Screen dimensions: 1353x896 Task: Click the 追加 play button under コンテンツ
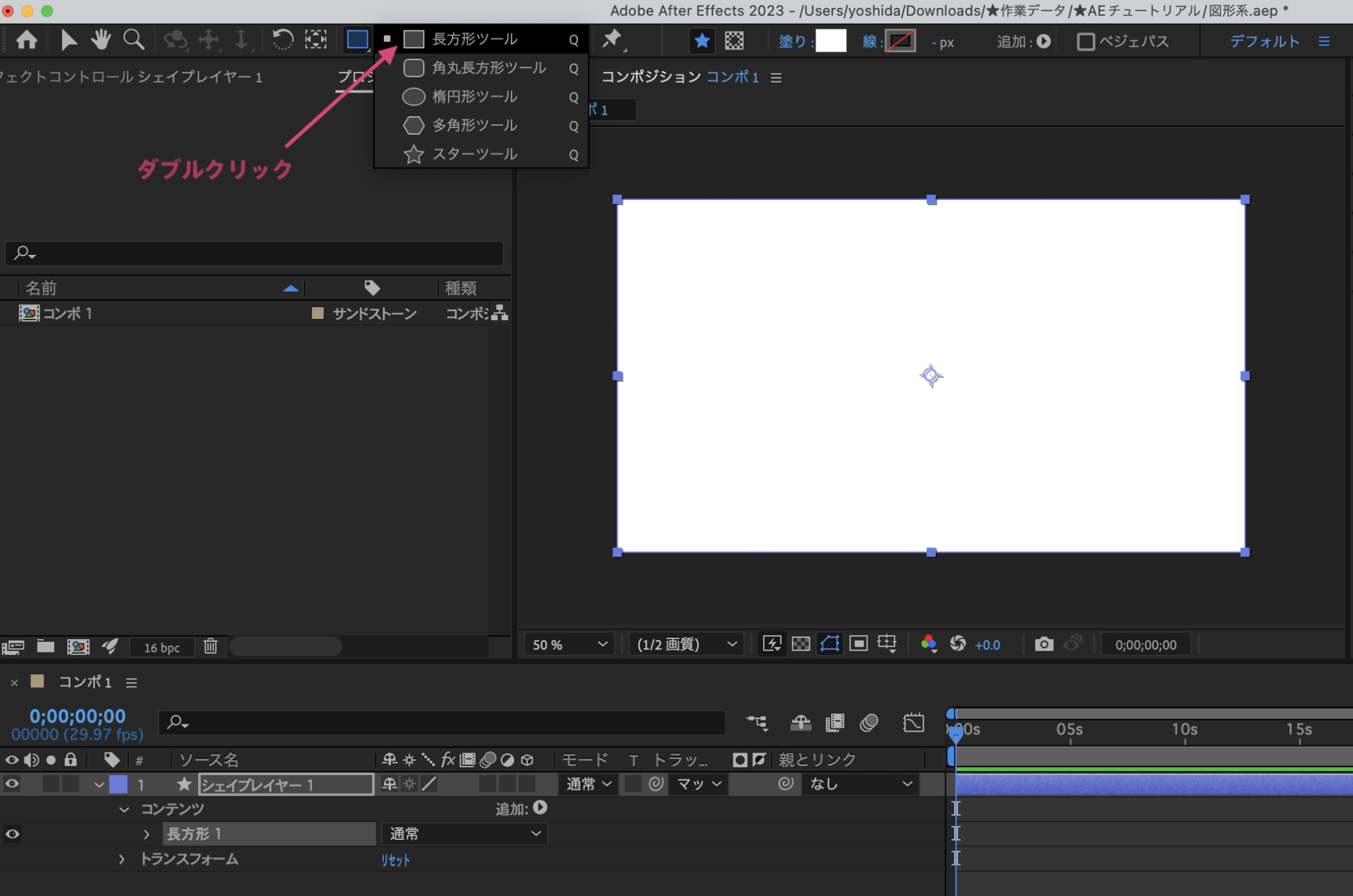[x=540, y=808]
